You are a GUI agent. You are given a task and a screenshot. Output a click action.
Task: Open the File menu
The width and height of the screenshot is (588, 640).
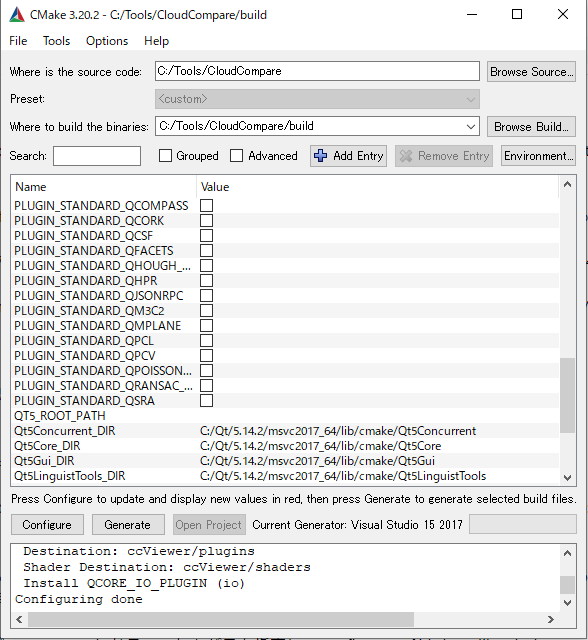click(18, 41)
